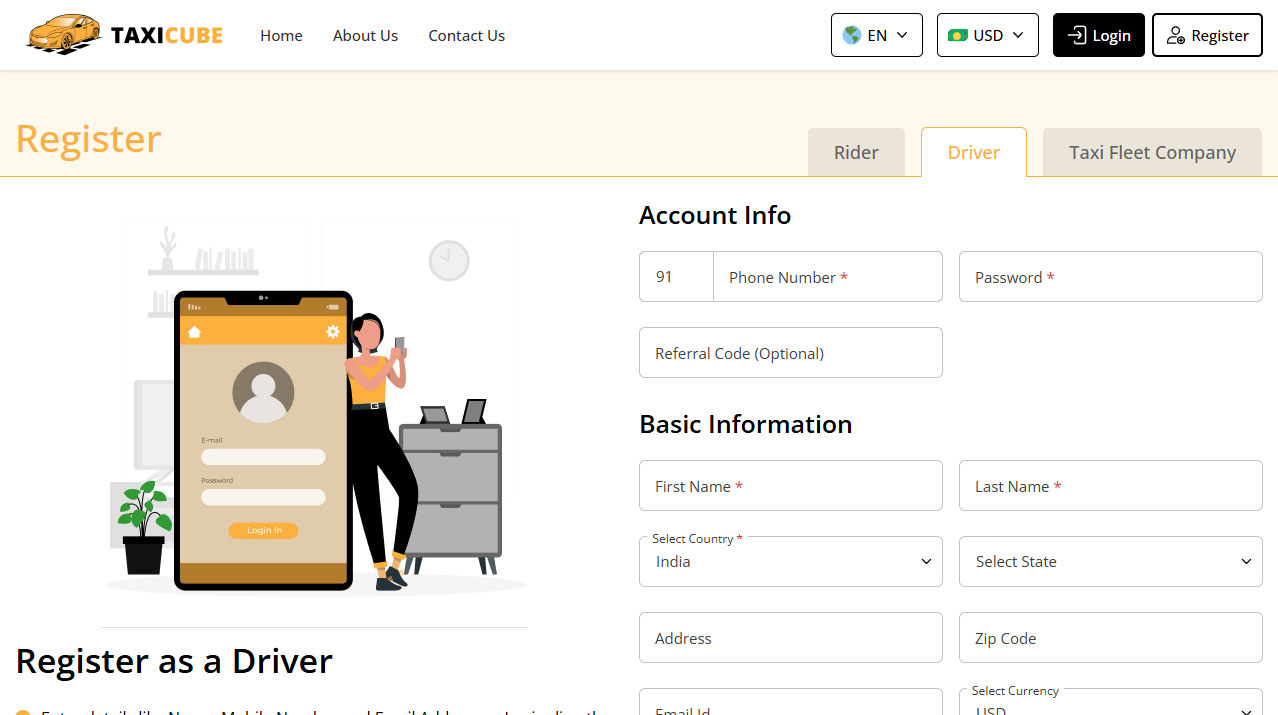Open the EN language dropdown
1278x715 pixels.
click(877, 35)
